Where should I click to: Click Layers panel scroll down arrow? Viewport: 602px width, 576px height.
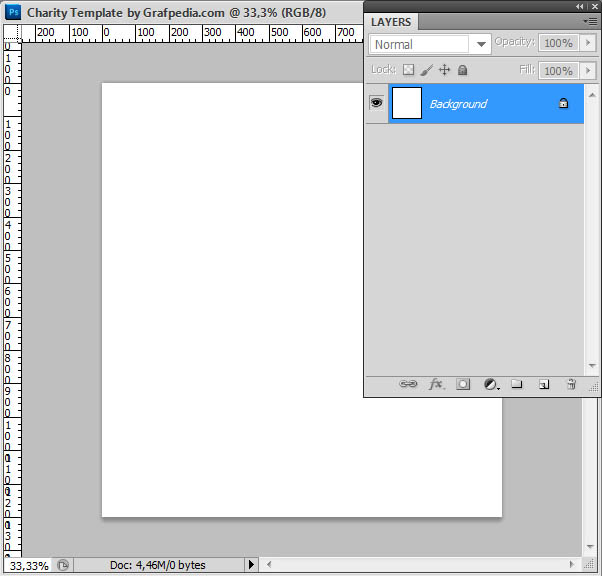tap(592, 366)
